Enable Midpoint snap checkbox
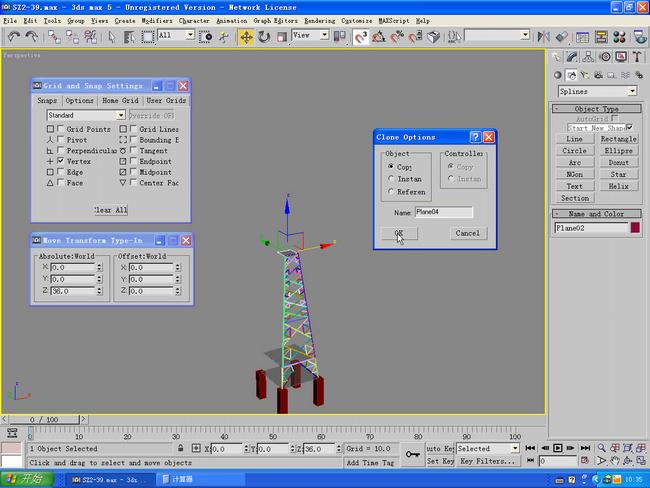 (x=133, y=172)
